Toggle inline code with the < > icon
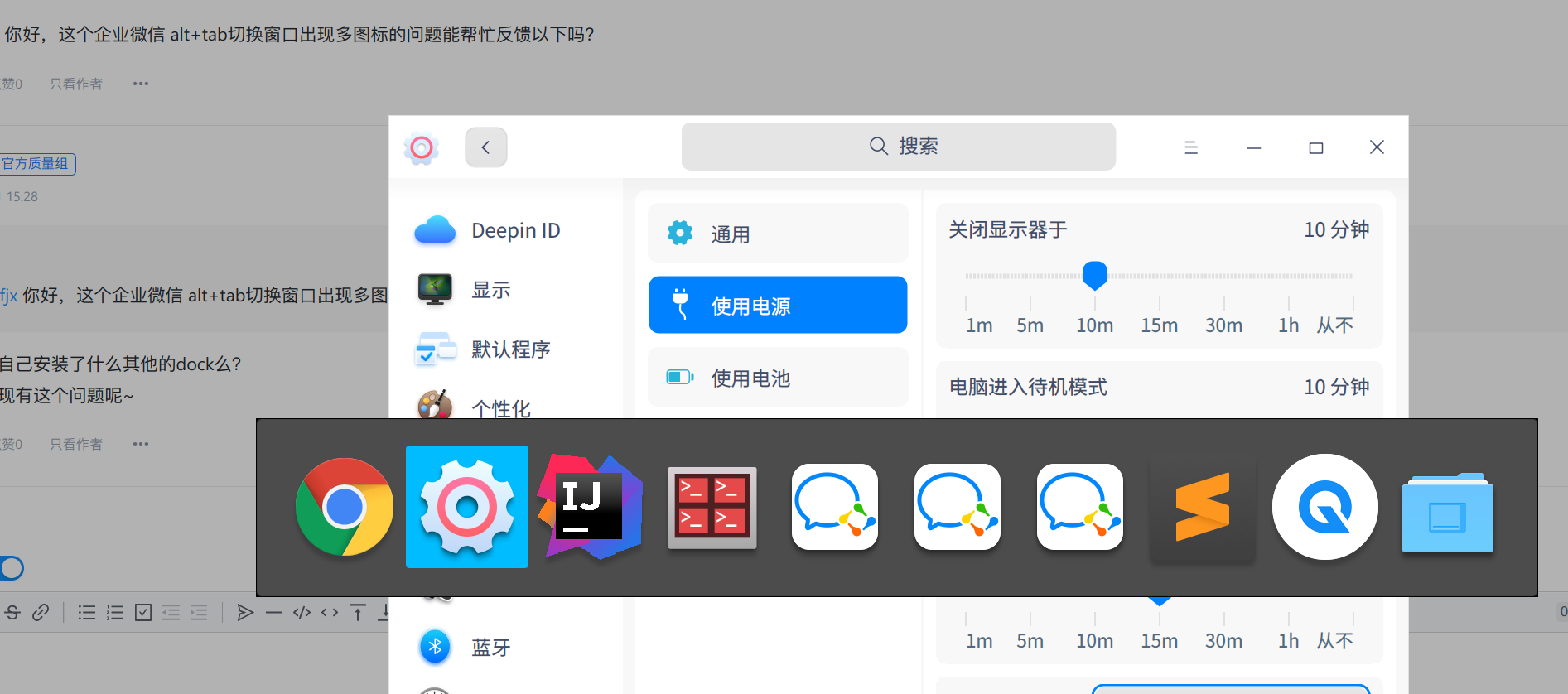This screenshot has width=1568, height=694. (330, 613)
